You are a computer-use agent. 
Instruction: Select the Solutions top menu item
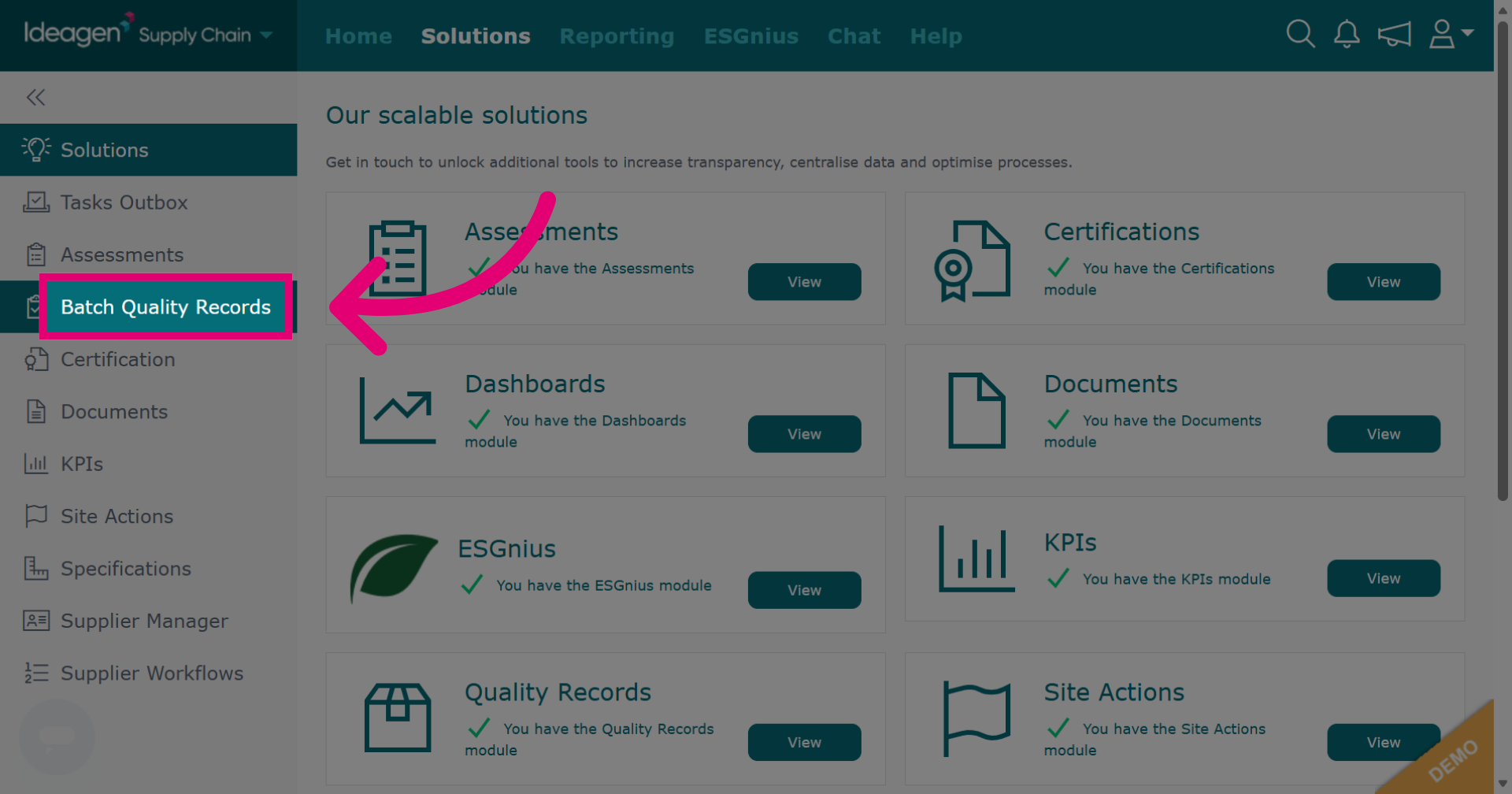click(476, 36)
